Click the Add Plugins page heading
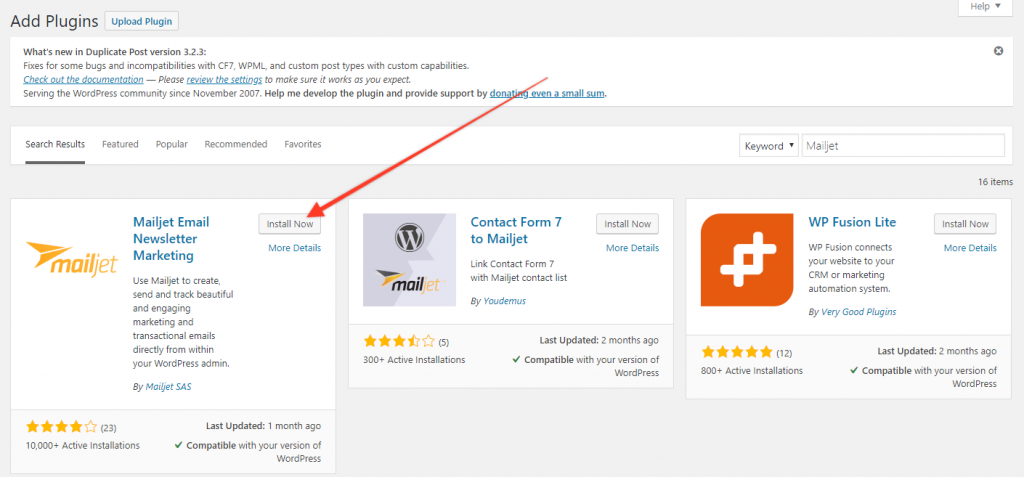Screen dimensions: 1024x477 [54, 21]
